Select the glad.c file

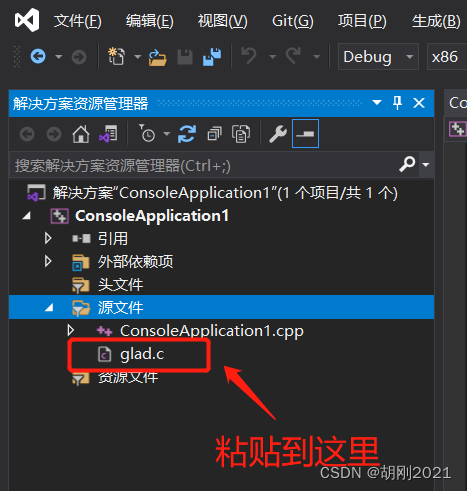142,354
